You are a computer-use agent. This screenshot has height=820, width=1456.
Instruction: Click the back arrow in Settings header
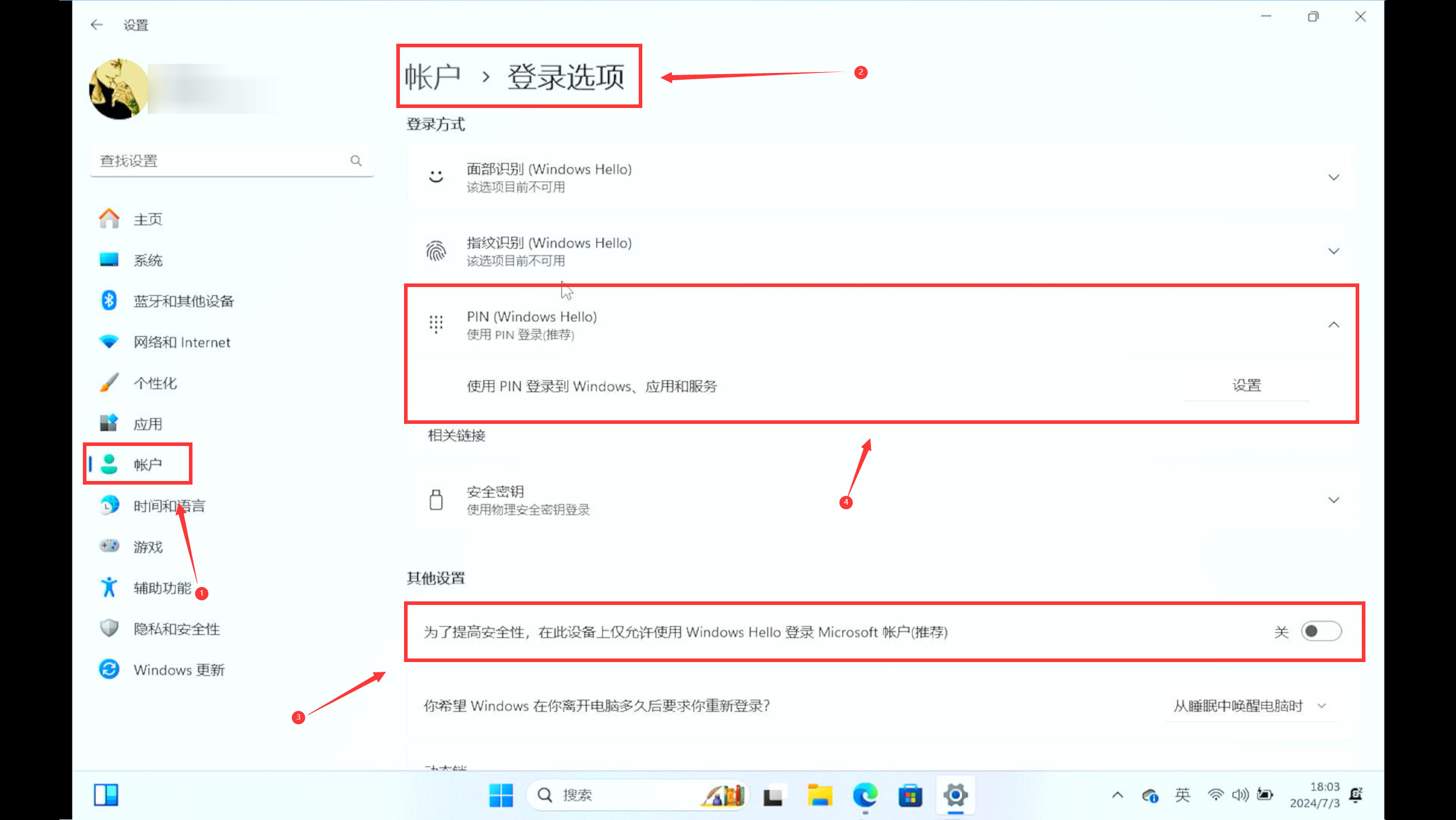[x=97, y=25]
